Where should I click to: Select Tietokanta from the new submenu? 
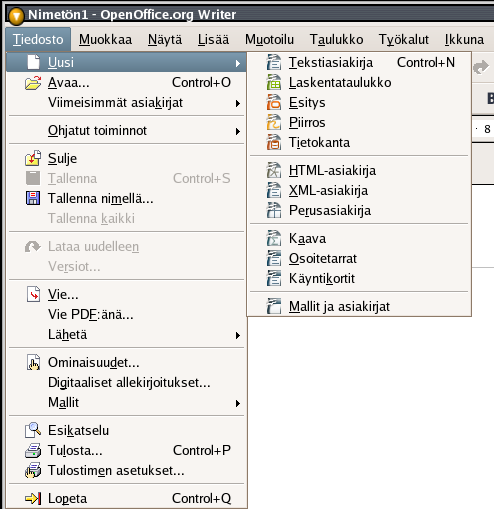coord(359,142)
